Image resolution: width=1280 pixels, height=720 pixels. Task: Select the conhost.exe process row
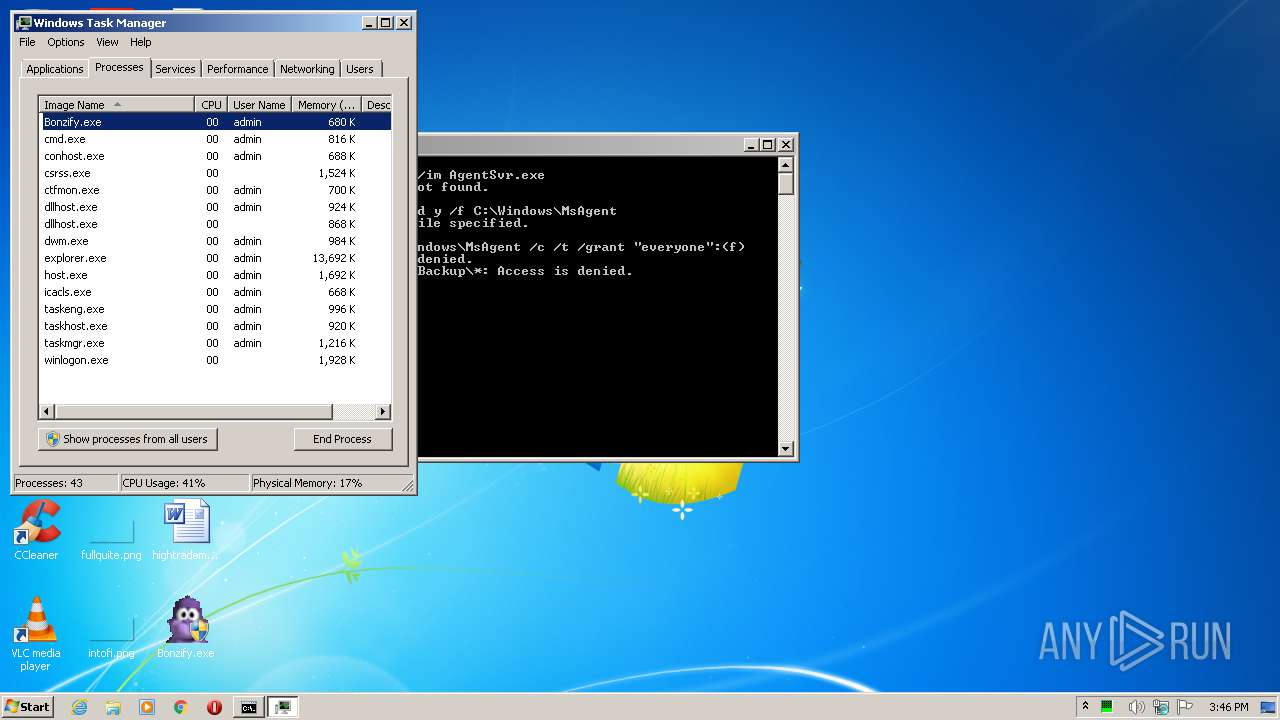(215, 156)
